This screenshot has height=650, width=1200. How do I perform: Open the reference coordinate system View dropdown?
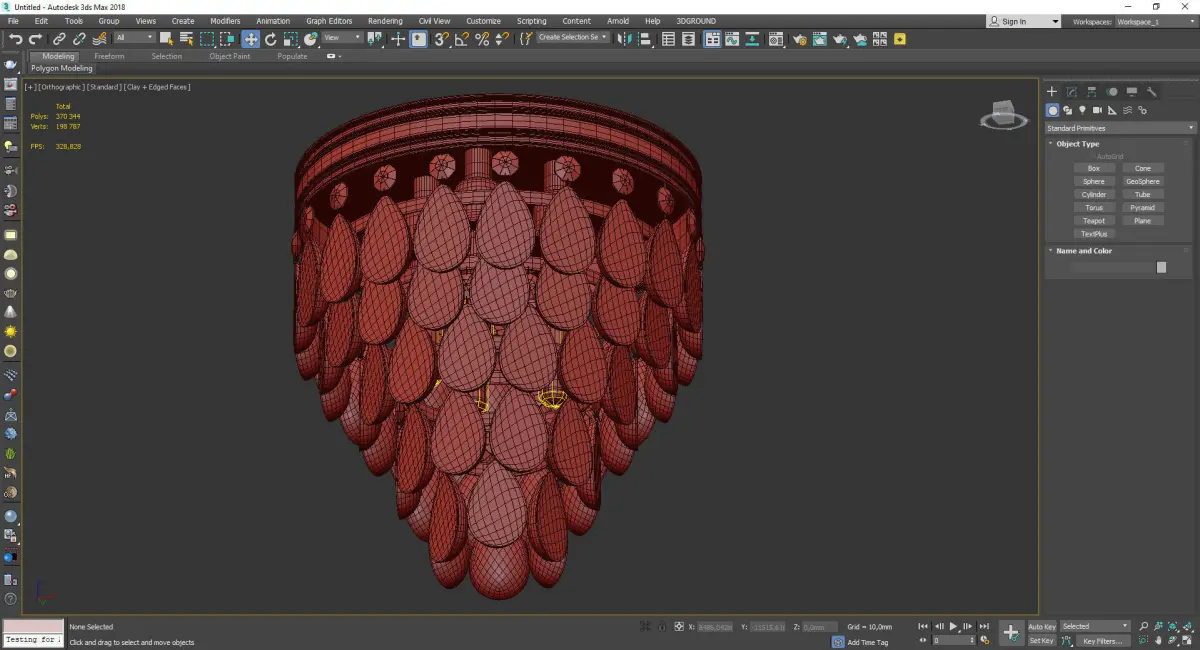(x=342, y=38)
